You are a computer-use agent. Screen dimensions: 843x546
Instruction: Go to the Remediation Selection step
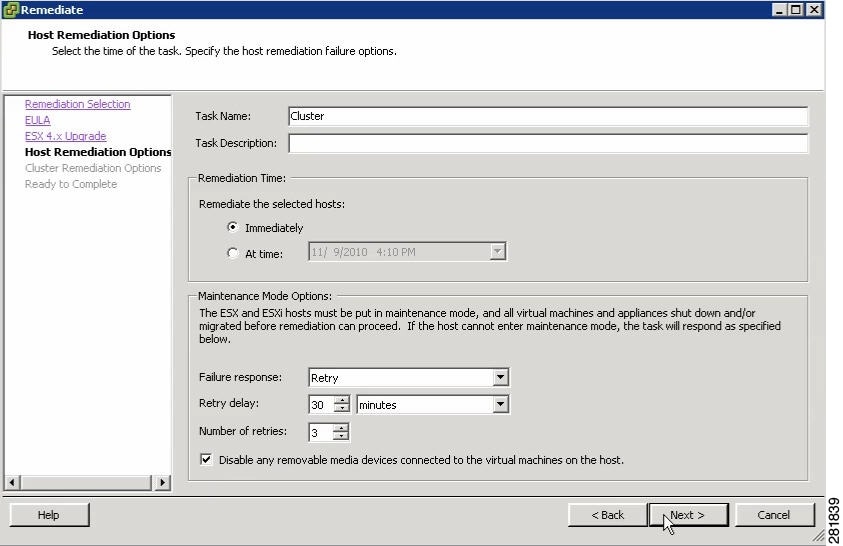coord(77,104)
